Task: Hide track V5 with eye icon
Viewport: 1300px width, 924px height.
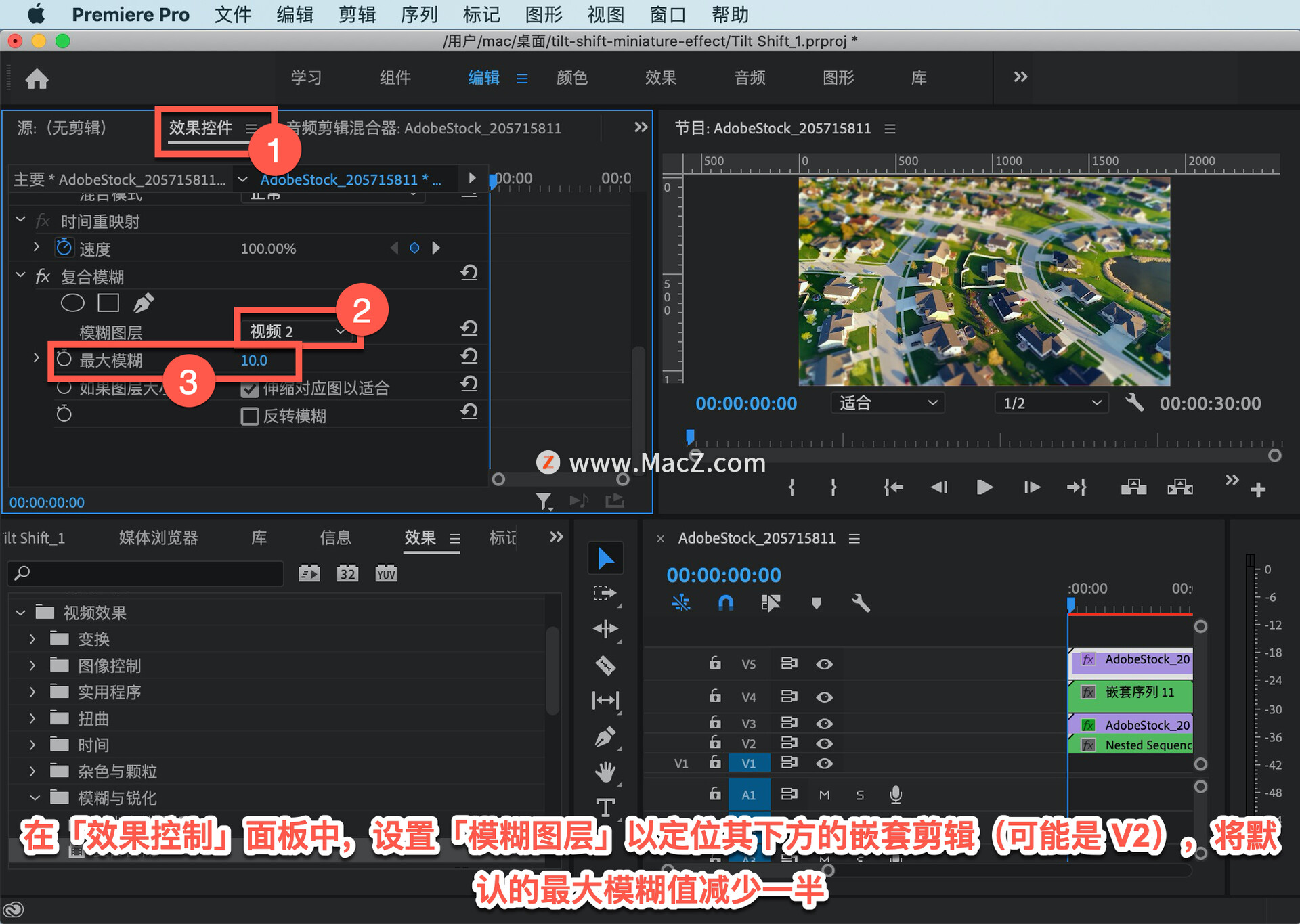Action: pyautogui.click(x=824, y=664)
